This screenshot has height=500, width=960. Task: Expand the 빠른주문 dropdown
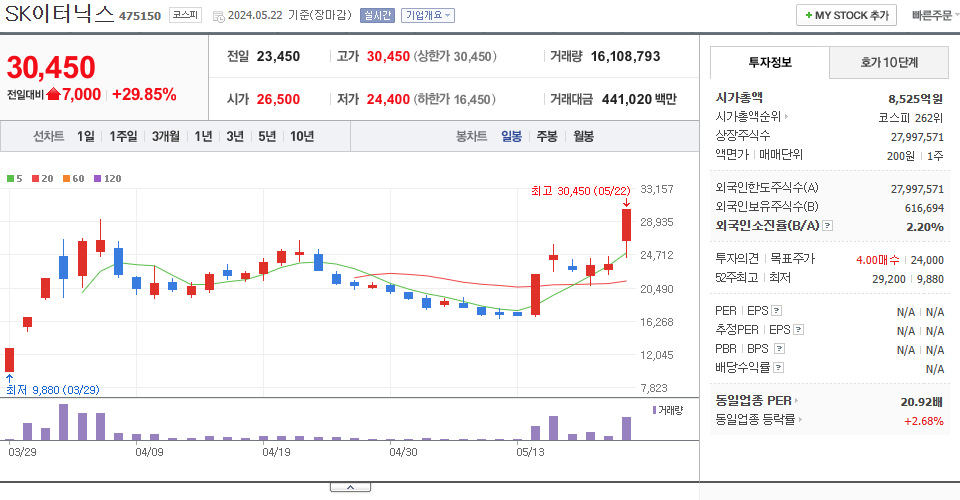click(x=935, y=15)
